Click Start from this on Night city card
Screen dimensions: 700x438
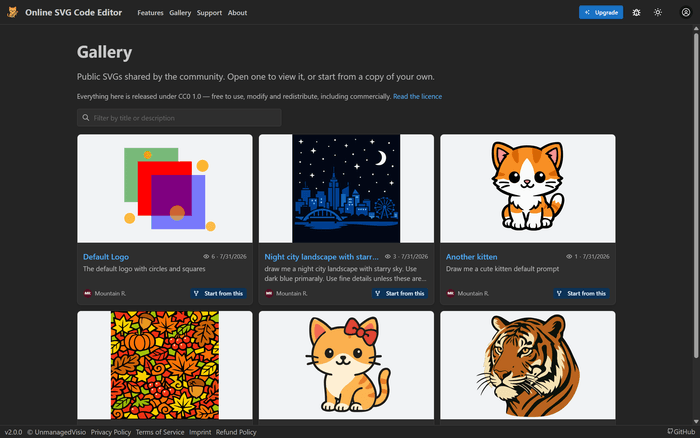[400, 293]
